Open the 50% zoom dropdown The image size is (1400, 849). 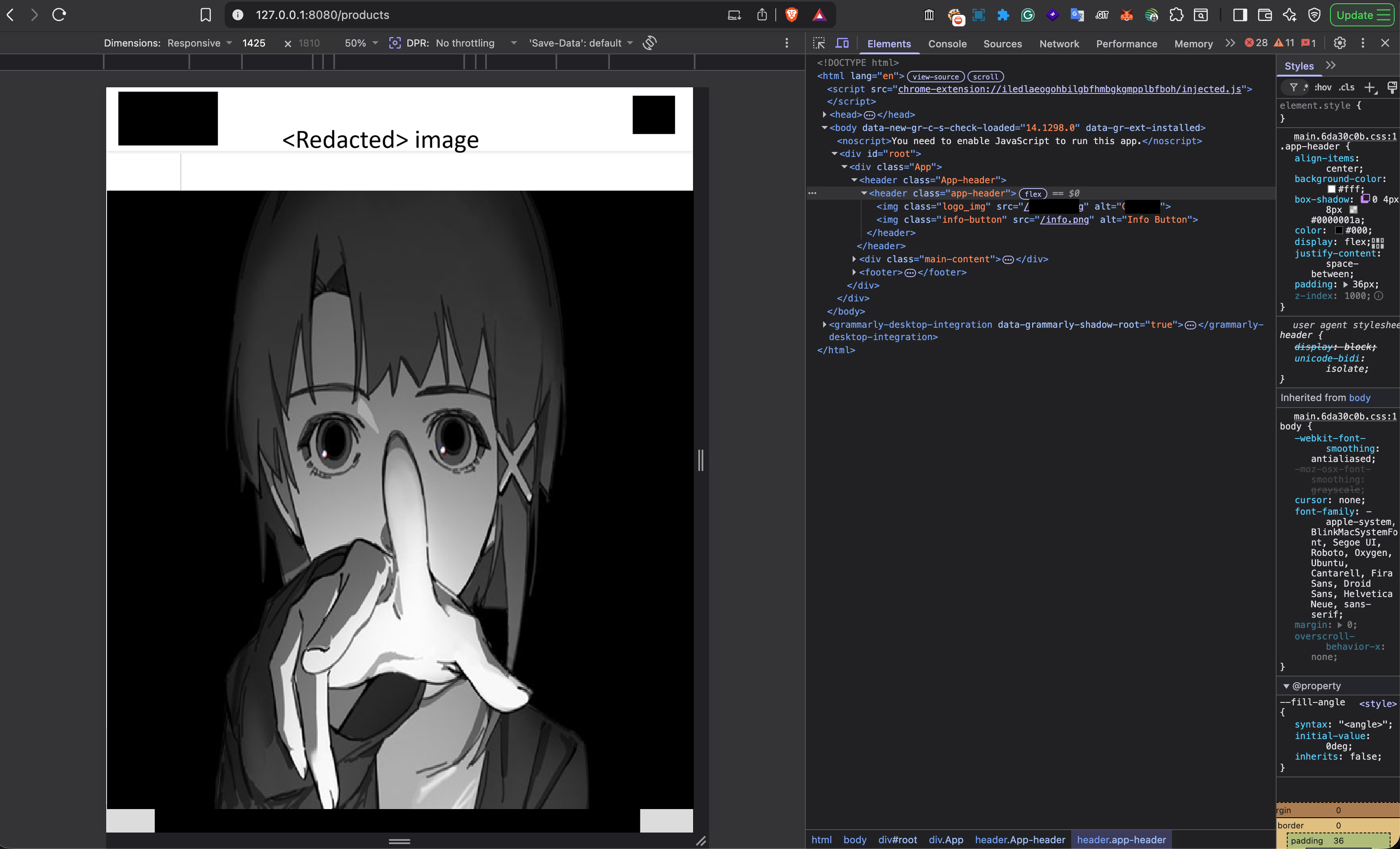point(361,43)
